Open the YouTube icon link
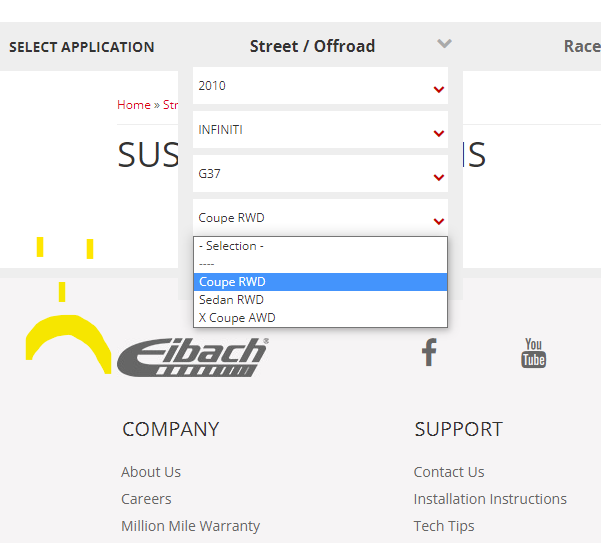The image size is (601, 543). click(x=533, y=353)
